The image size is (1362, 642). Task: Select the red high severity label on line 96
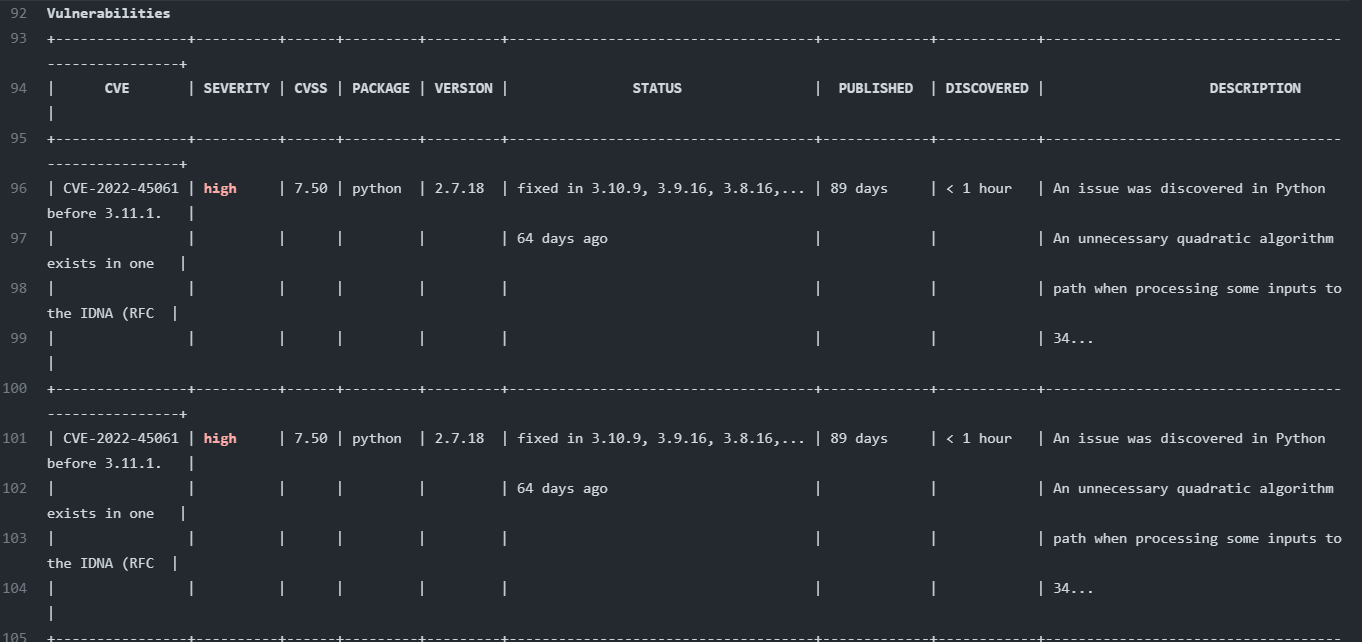219,188
